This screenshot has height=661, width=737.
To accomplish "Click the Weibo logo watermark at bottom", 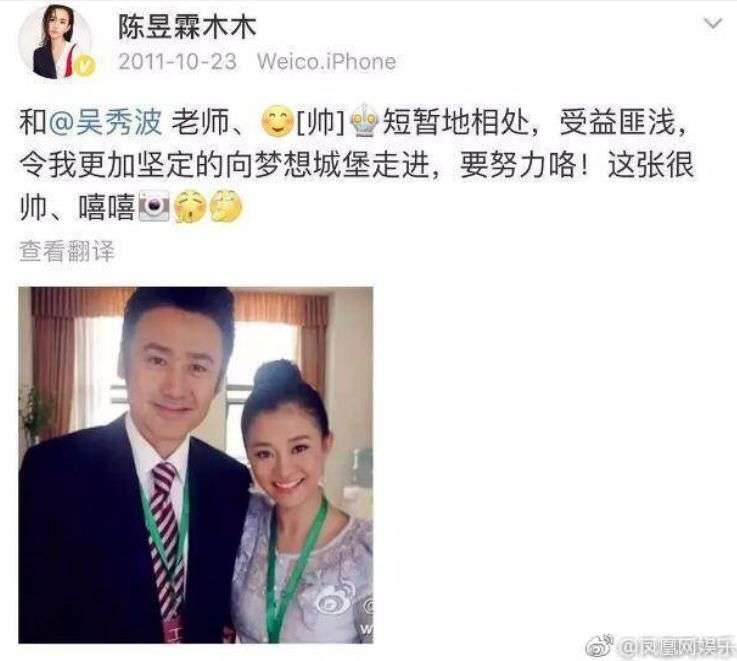I will pos(600,646).
